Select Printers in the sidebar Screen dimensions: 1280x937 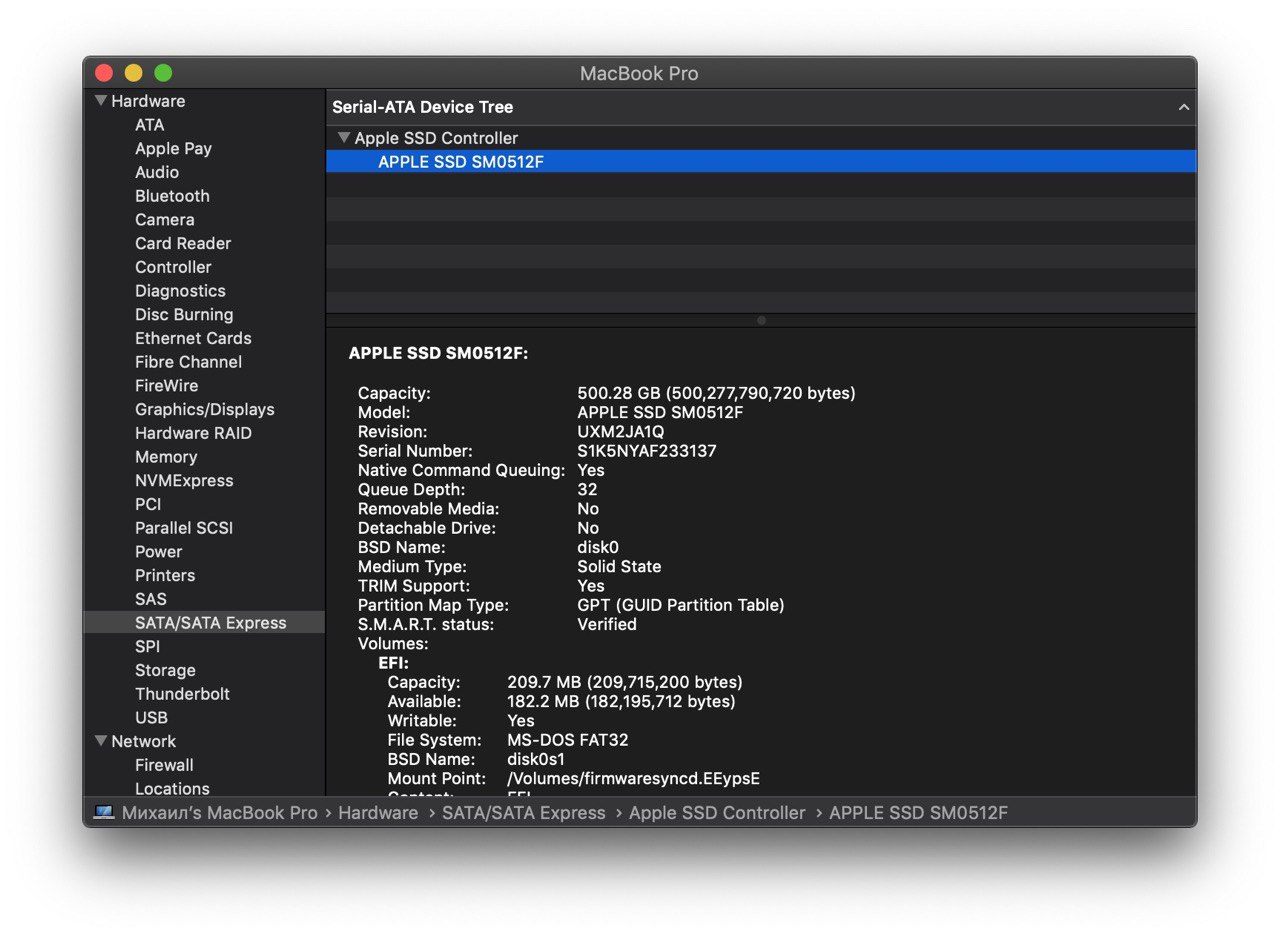[165, 576]
